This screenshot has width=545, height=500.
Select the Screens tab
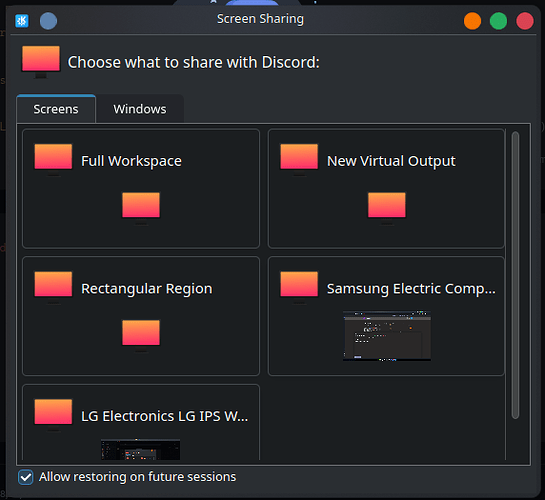[56, 109]
